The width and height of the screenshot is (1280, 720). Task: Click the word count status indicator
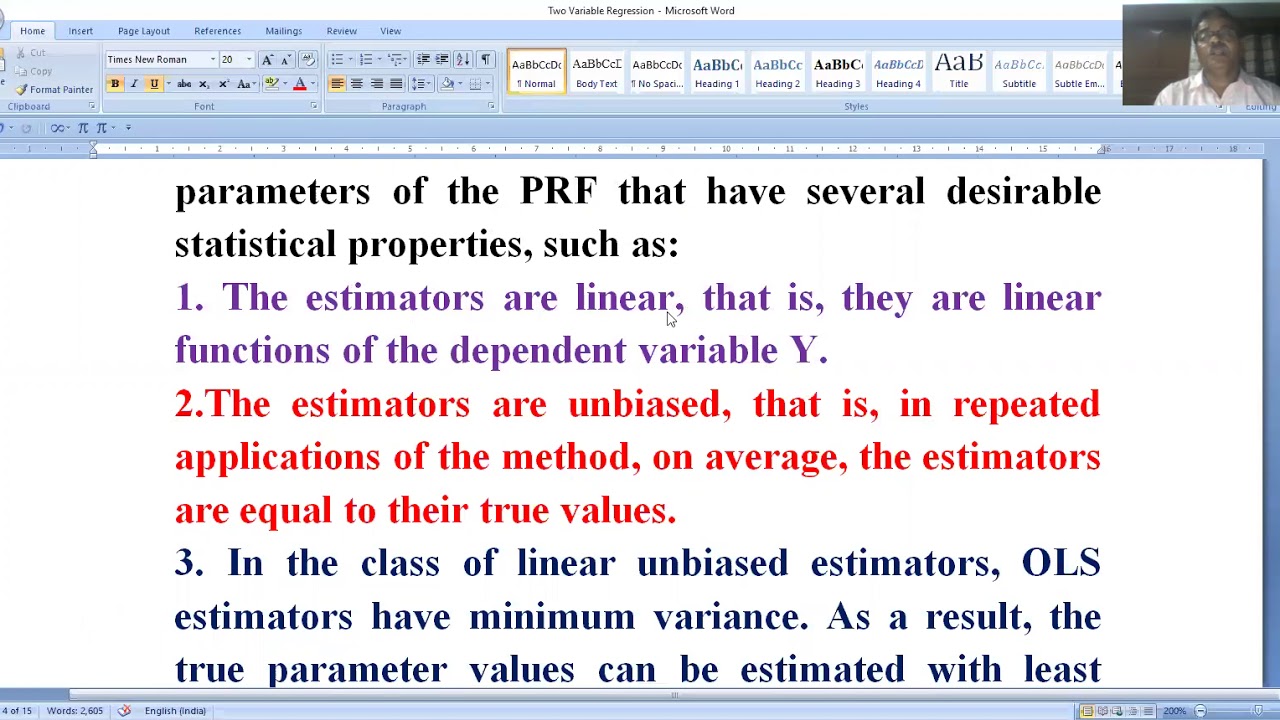pyautogui.click(x=75, y=711)
